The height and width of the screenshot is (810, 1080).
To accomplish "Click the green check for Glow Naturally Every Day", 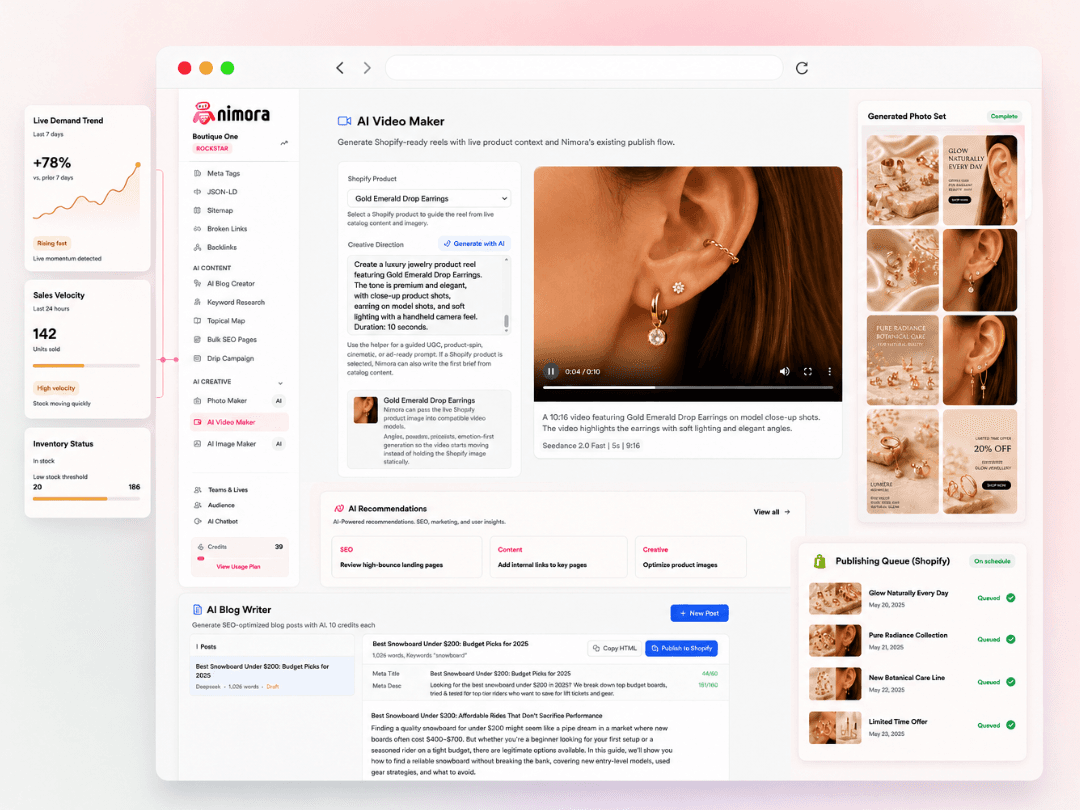I will [1010, 598].
